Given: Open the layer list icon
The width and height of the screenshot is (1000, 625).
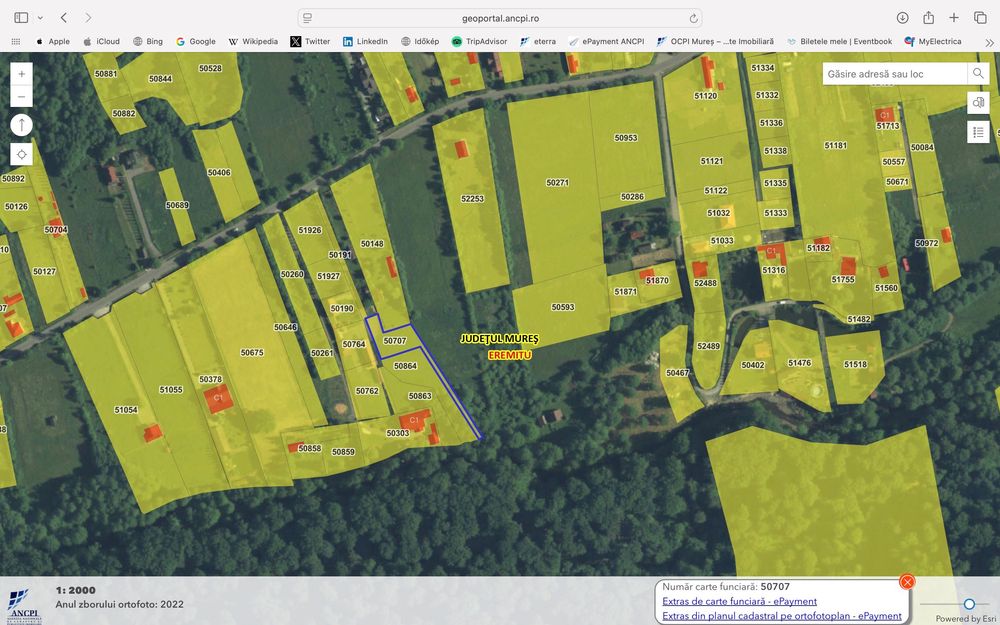Looking at the screenshot, I should pyautogui.click(x=978, y=132).
